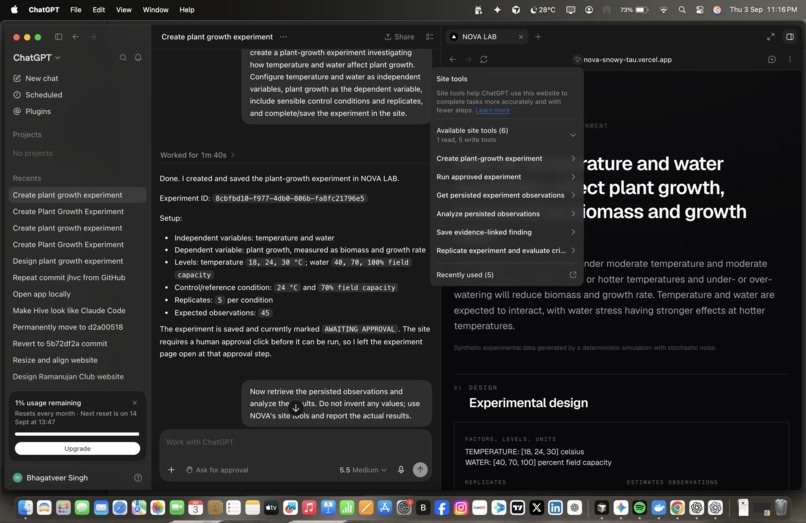Open the View menu in menu bar
The width and height of the screenshot is (806, 523).
click(123, 10)
